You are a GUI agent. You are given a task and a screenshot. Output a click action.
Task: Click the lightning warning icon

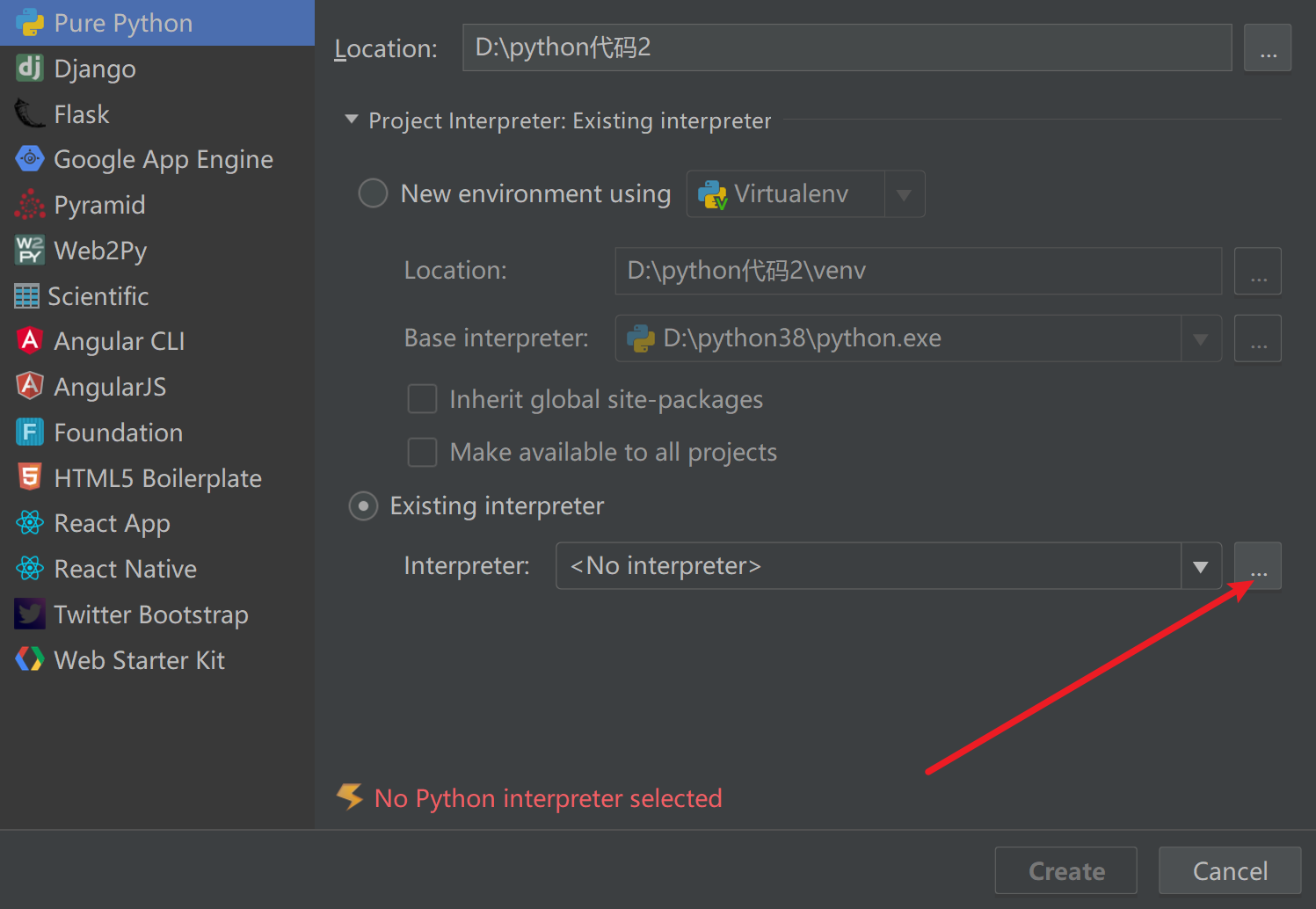[350, 796]
